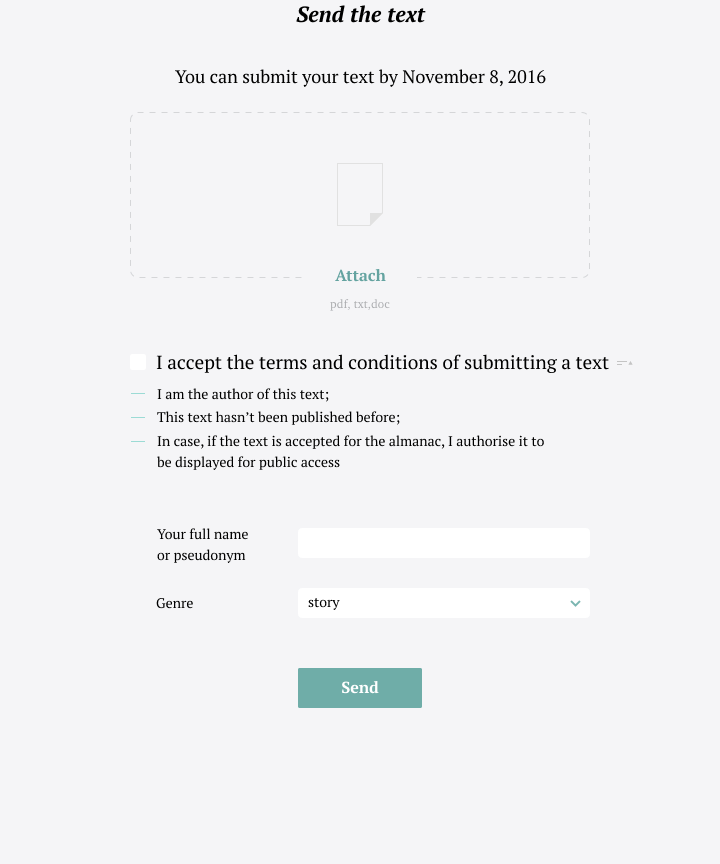This screenshot has width=720, height=864.
Task: Click the 'Genre' field label
Action: (x=175, y=603)
